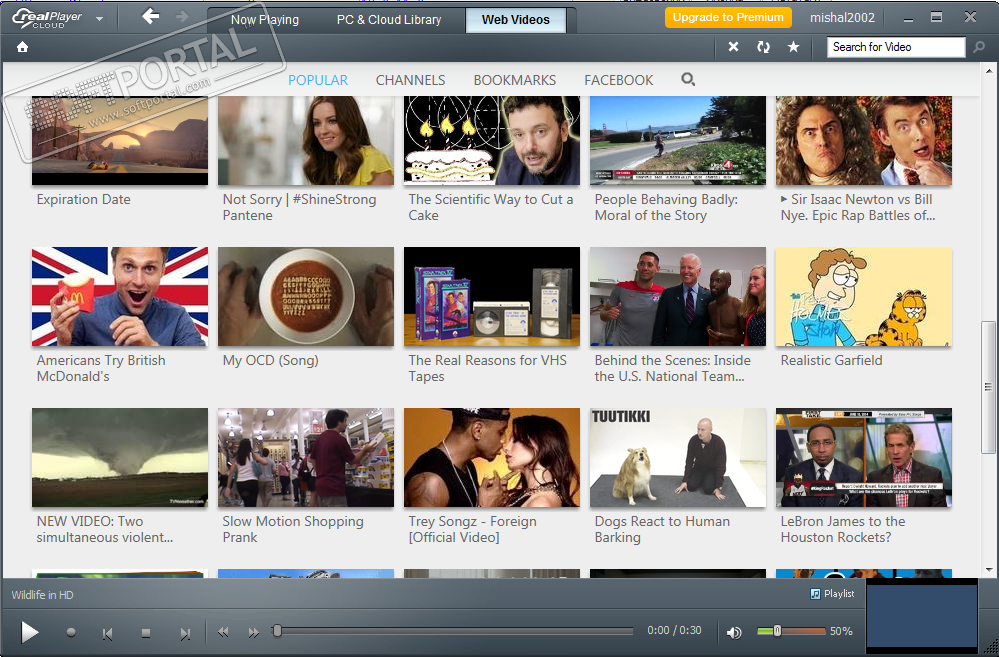Reload the page with refresh icon

click(x=763, y=47)
